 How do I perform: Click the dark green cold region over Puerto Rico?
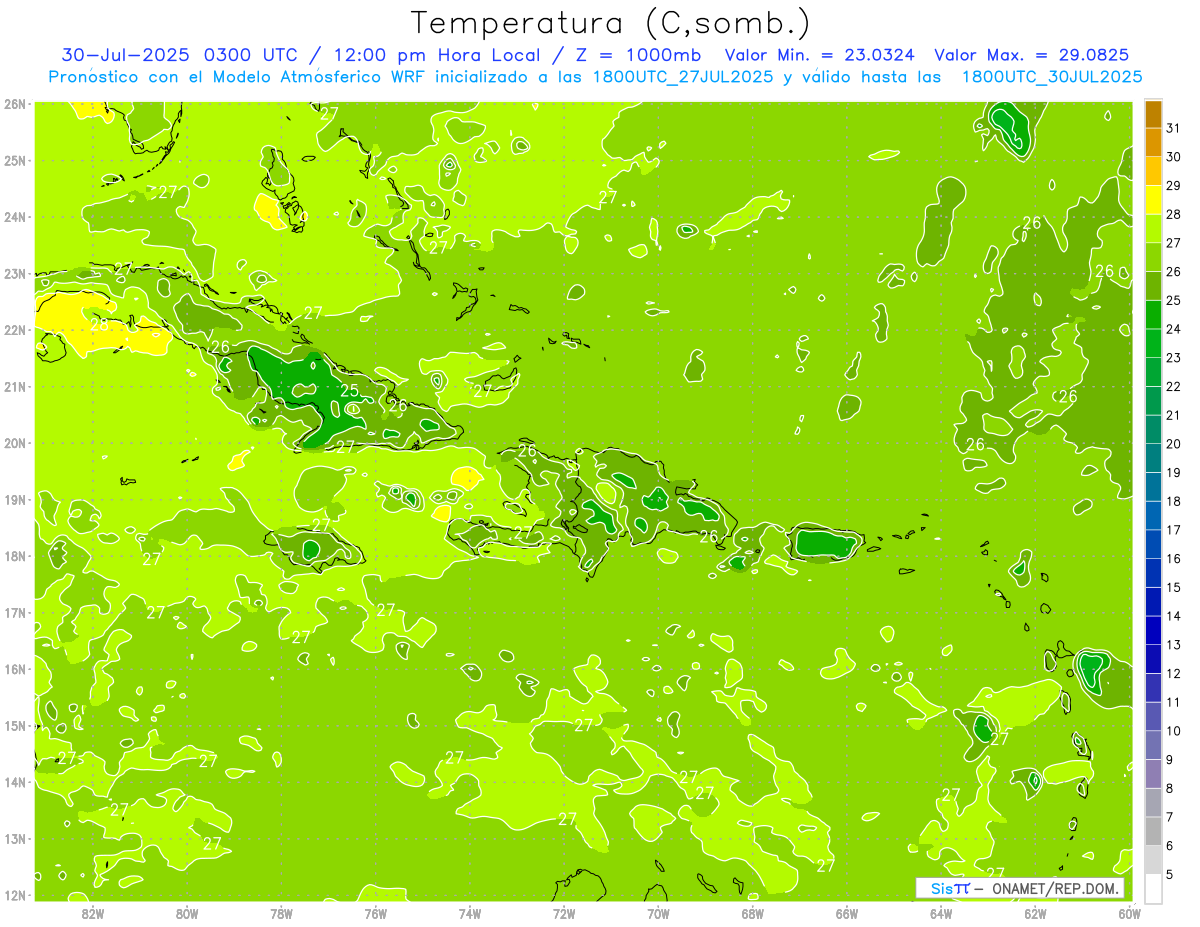pyautogui.click(x=824, y=545)
